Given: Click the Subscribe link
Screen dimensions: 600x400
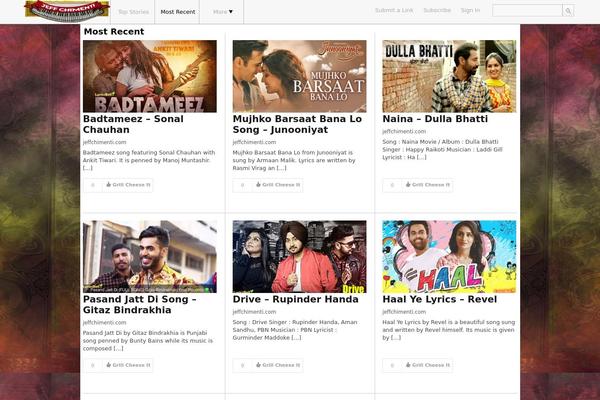Looking at the screenshot, I should click(x=437, y=10).
